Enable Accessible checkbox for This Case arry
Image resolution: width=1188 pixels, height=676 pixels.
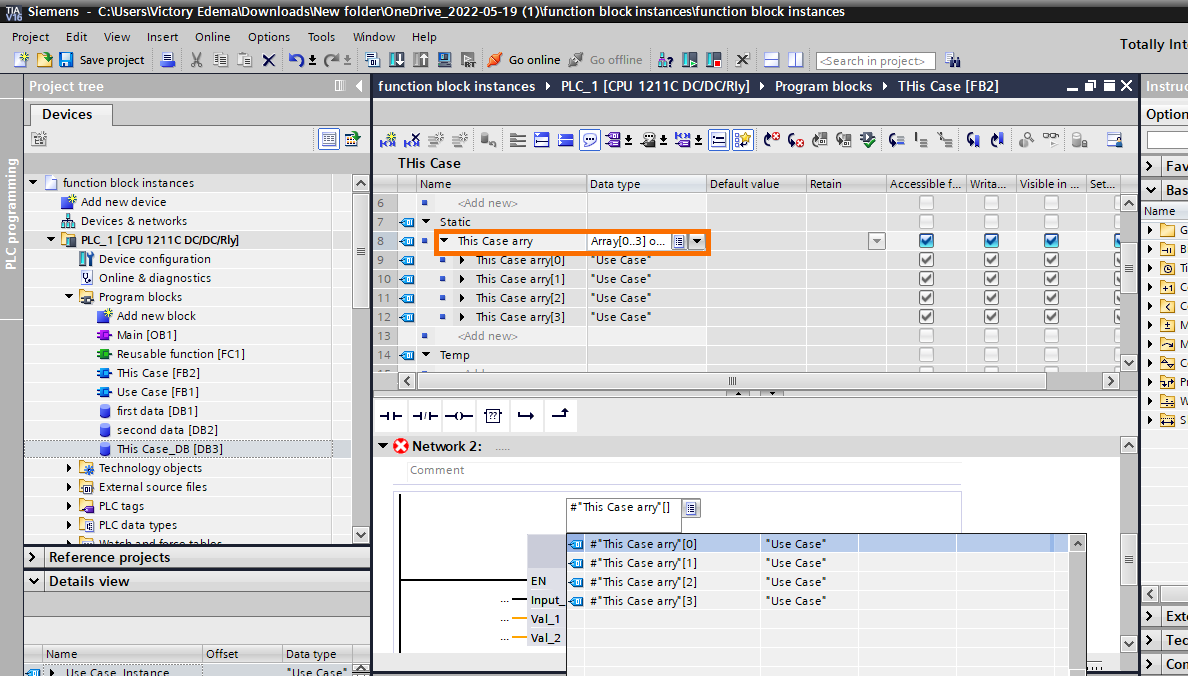pyautogui.click(x=925, y=241)
